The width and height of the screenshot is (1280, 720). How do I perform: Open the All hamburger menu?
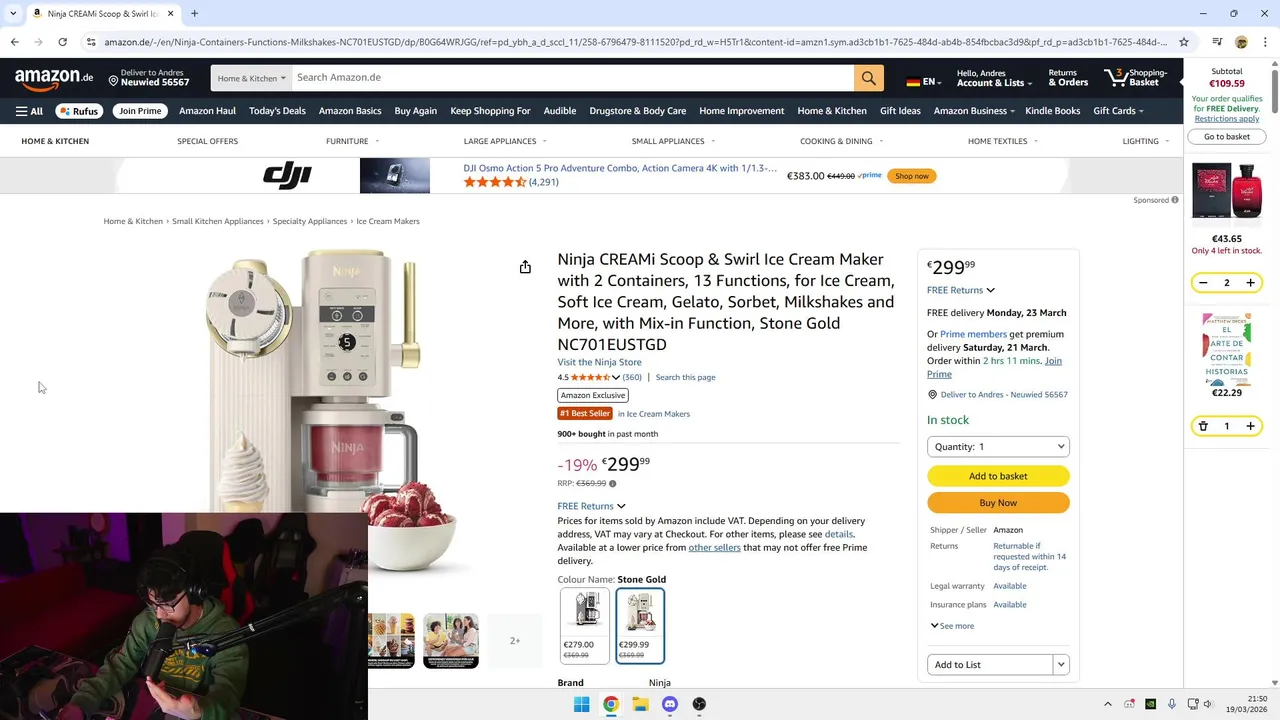click(29, 111)
